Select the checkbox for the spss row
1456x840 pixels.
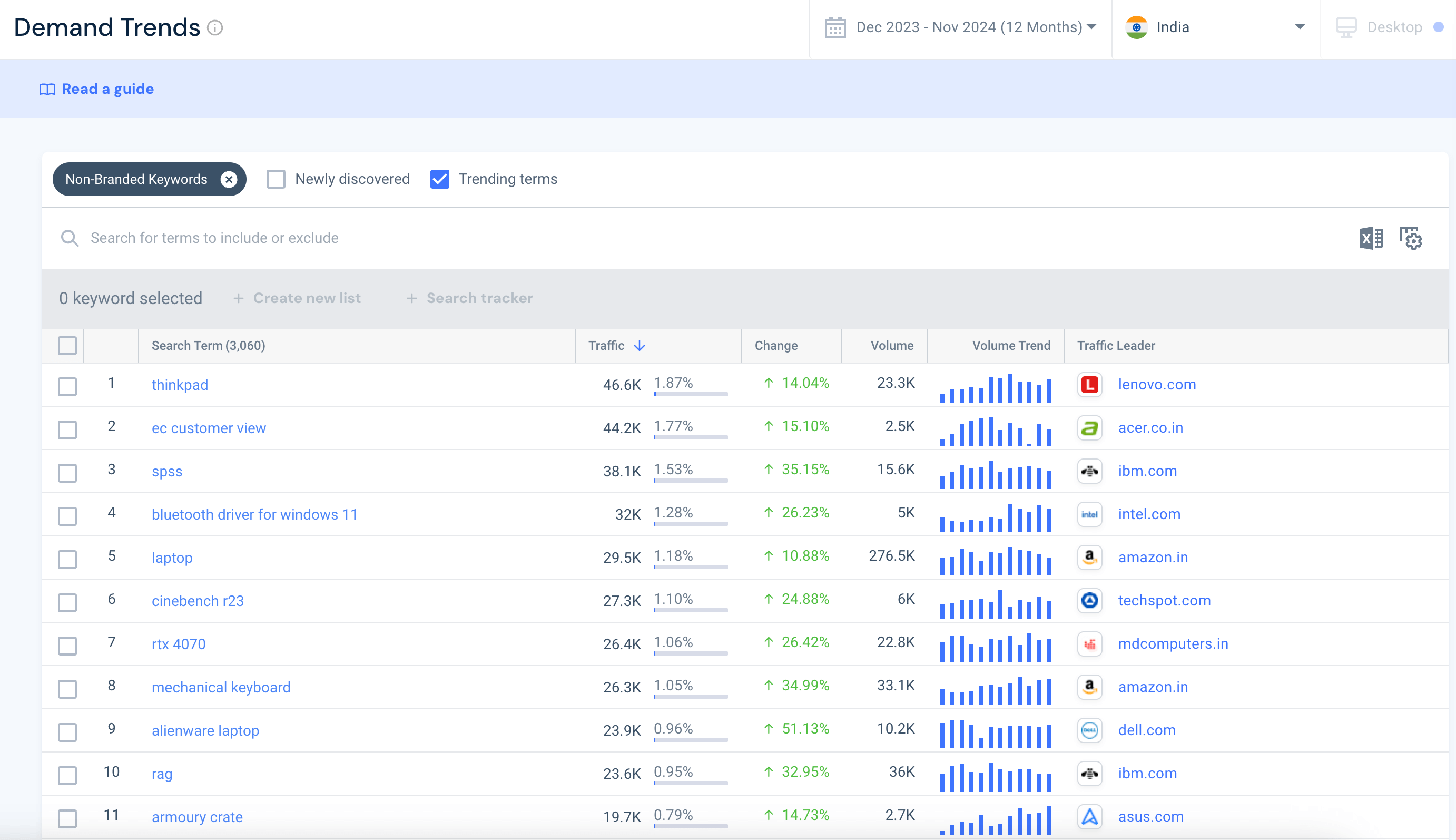(67, 473)
